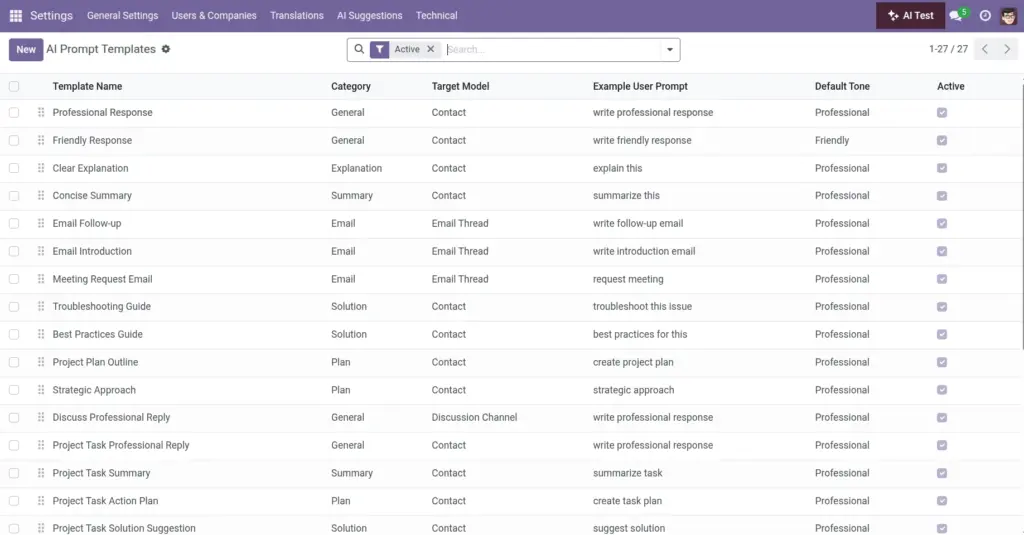The image size is (1024, 535).
Task: Grab the drag handle for Meeting Request Email
Action: click(41, 279)
